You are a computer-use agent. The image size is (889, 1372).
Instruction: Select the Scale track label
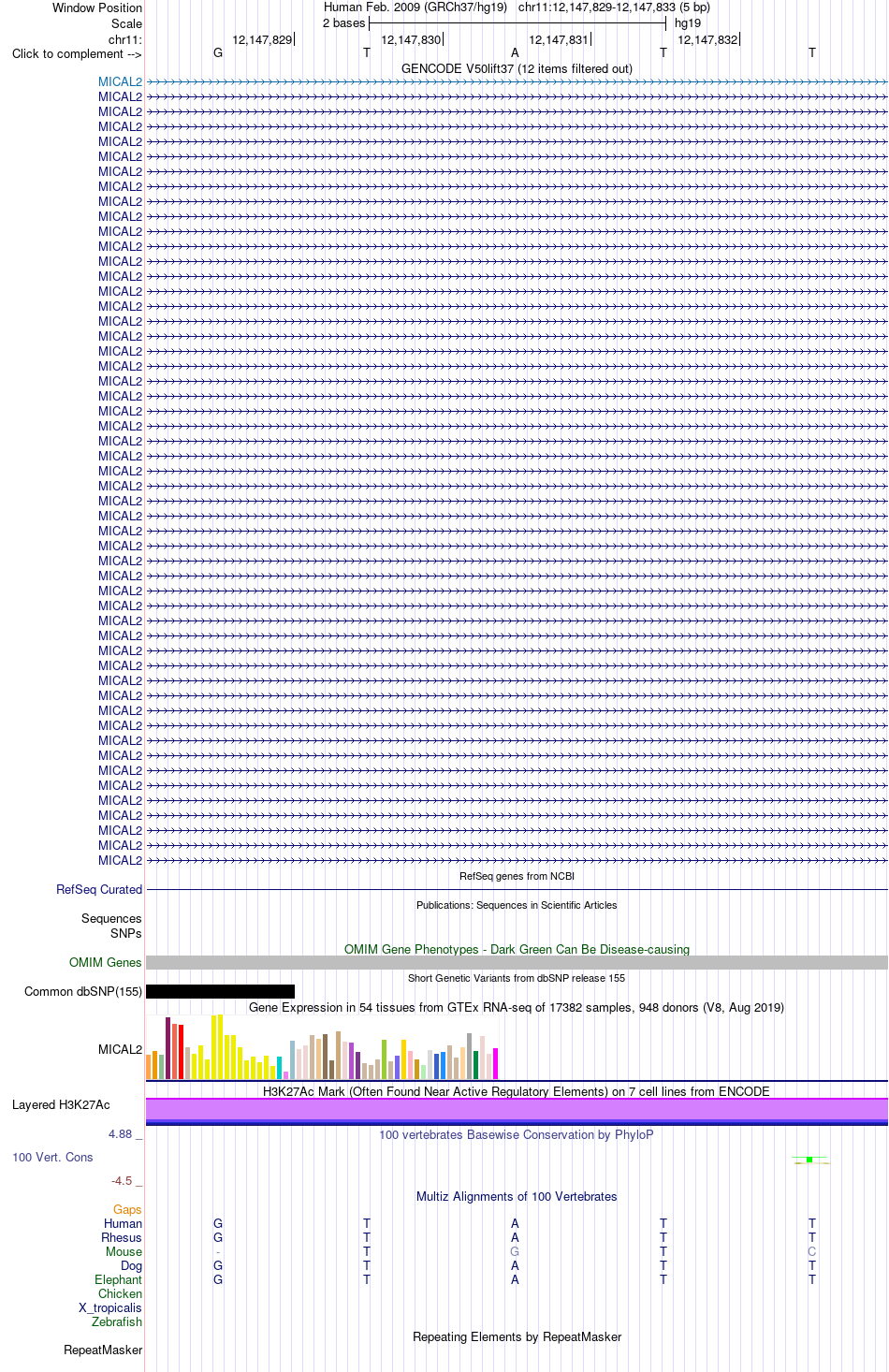[127, 23]
